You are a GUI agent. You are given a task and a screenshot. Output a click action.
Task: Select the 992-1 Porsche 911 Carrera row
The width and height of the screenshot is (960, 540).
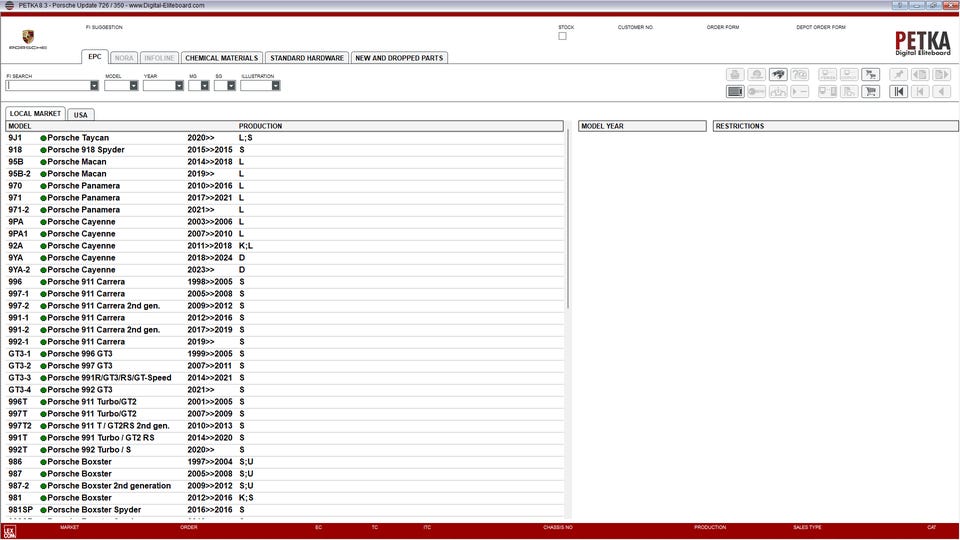(x=285, y=342)
